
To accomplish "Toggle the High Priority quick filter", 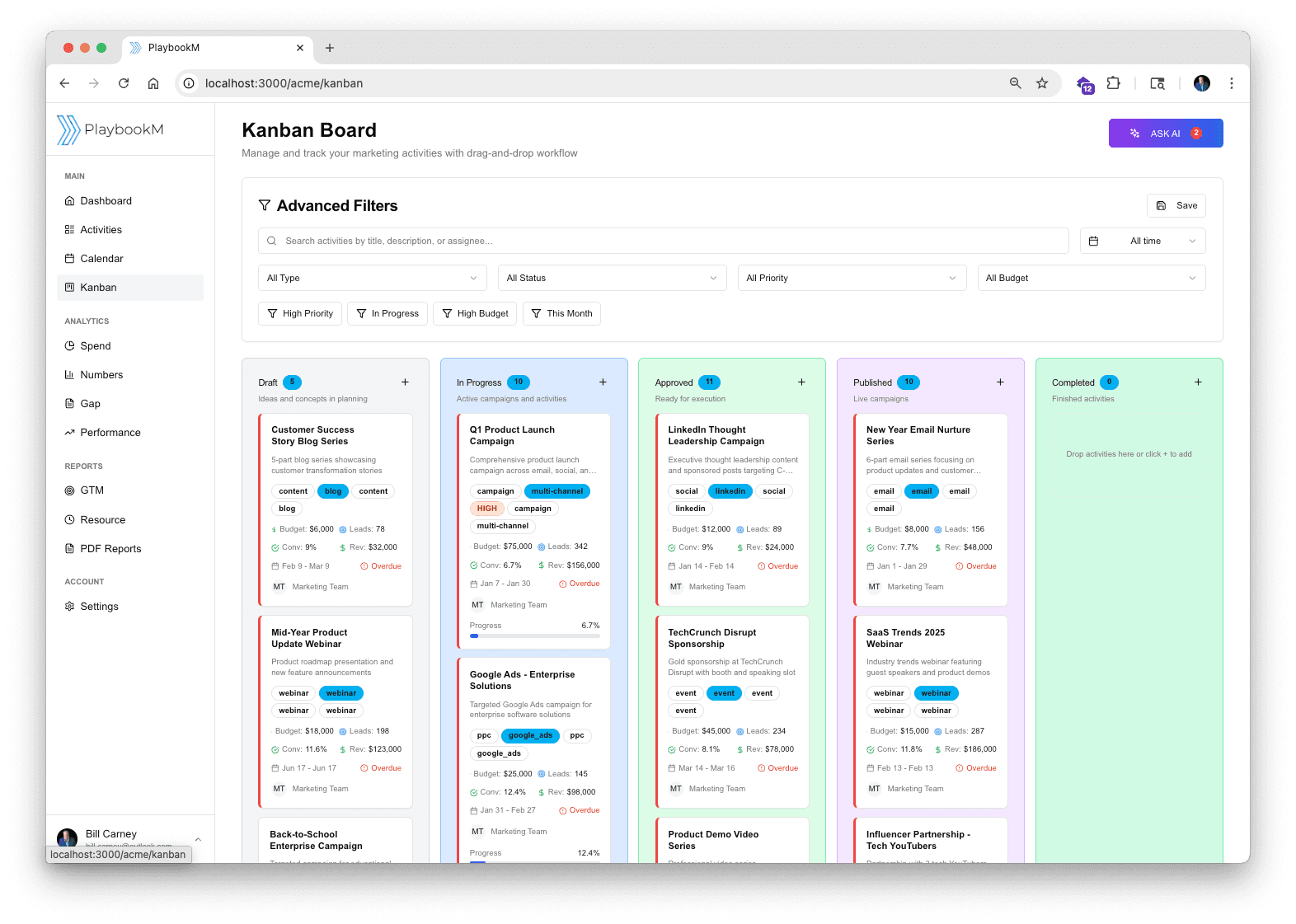I will click(300, 313).
